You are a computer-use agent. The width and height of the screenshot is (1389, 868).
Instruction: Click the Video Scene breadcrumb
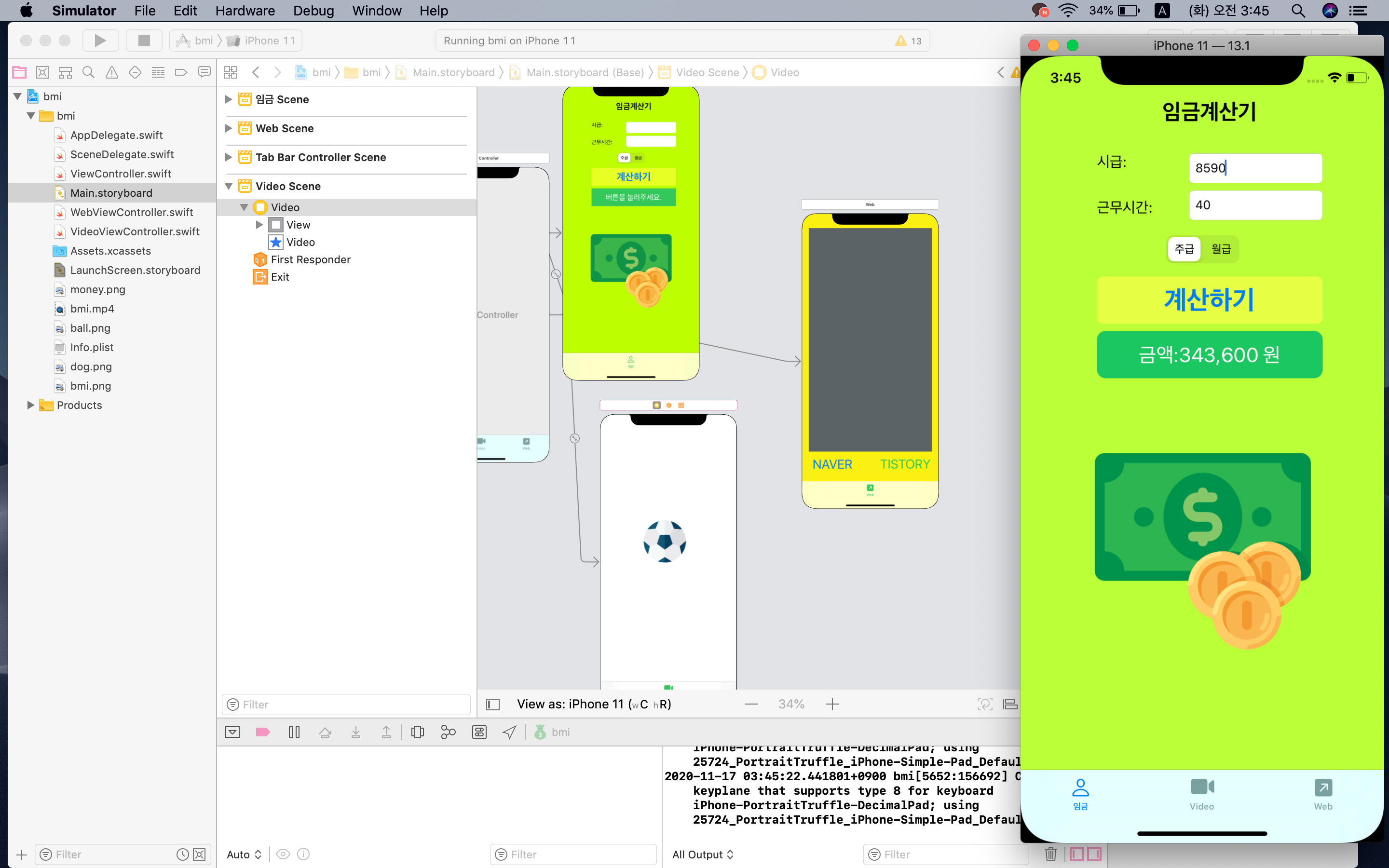(x=699, y=72)
